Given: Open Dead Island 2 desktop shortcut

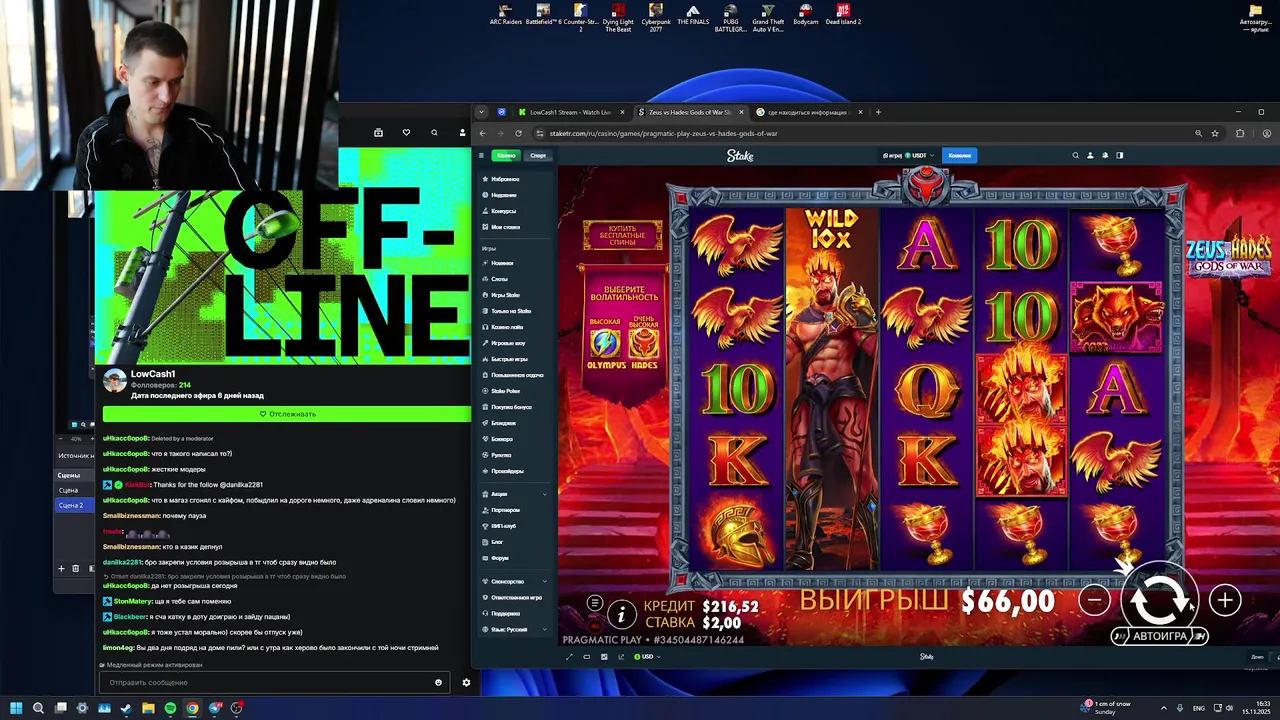Looking at the screenshot, I should [843, 16].
